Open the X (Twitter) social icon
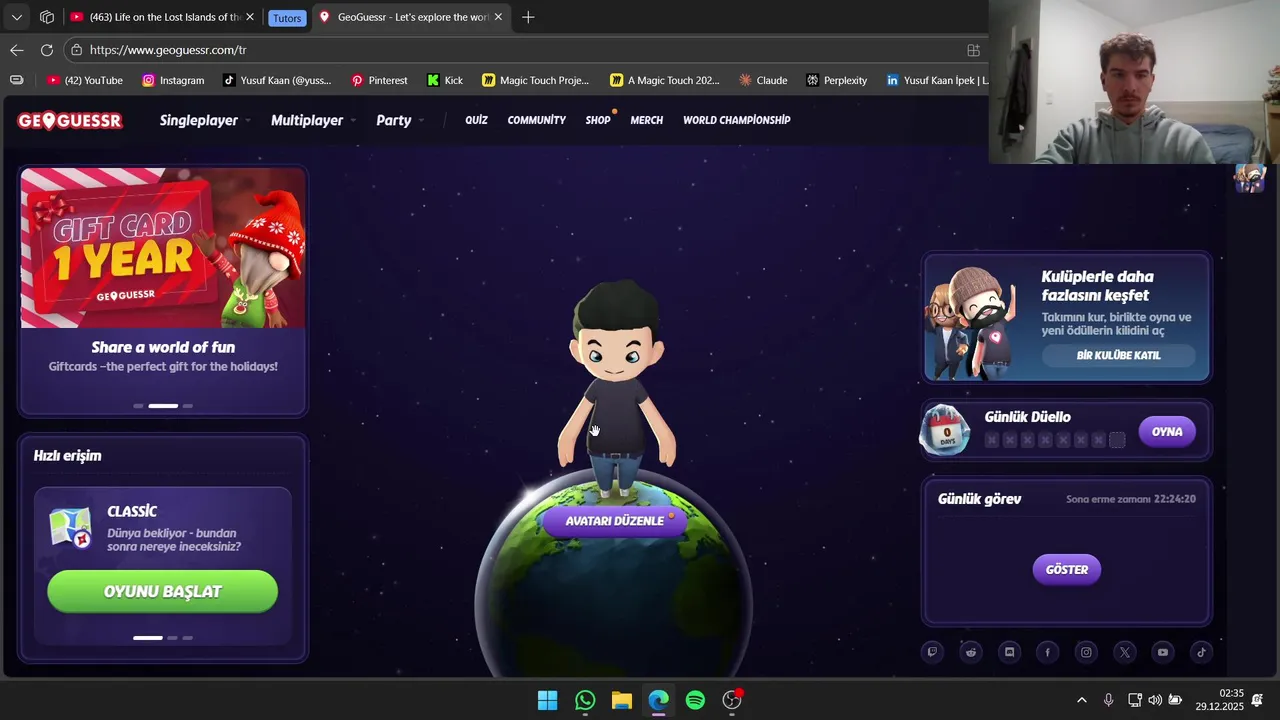1280x720 pixels. point(1125,652)
